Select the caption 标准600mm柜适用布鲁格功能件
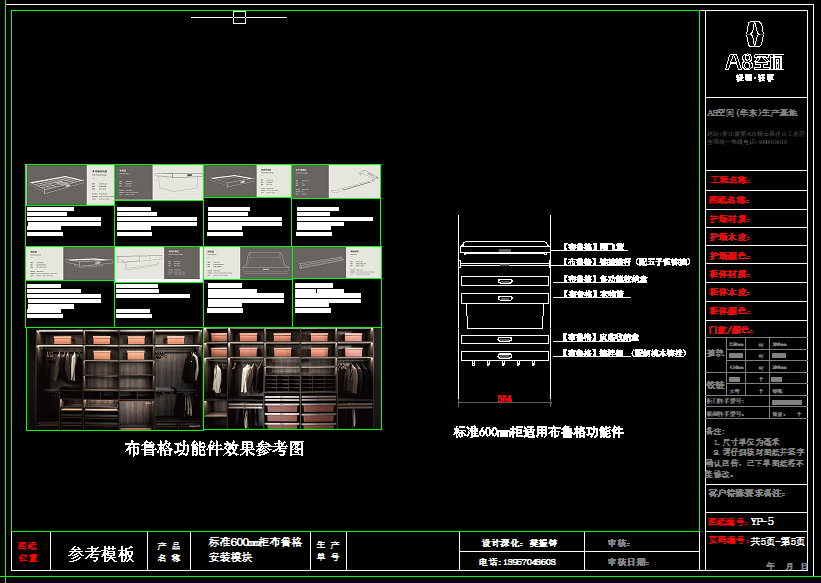821x583 pixels. 538,432
